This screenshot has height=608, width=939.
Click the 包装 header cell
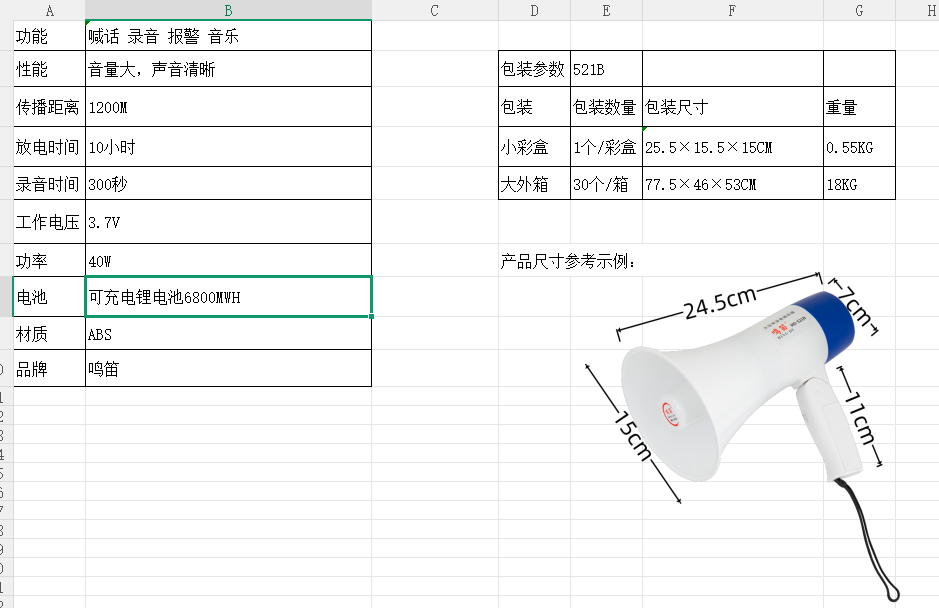click(534, 107)
